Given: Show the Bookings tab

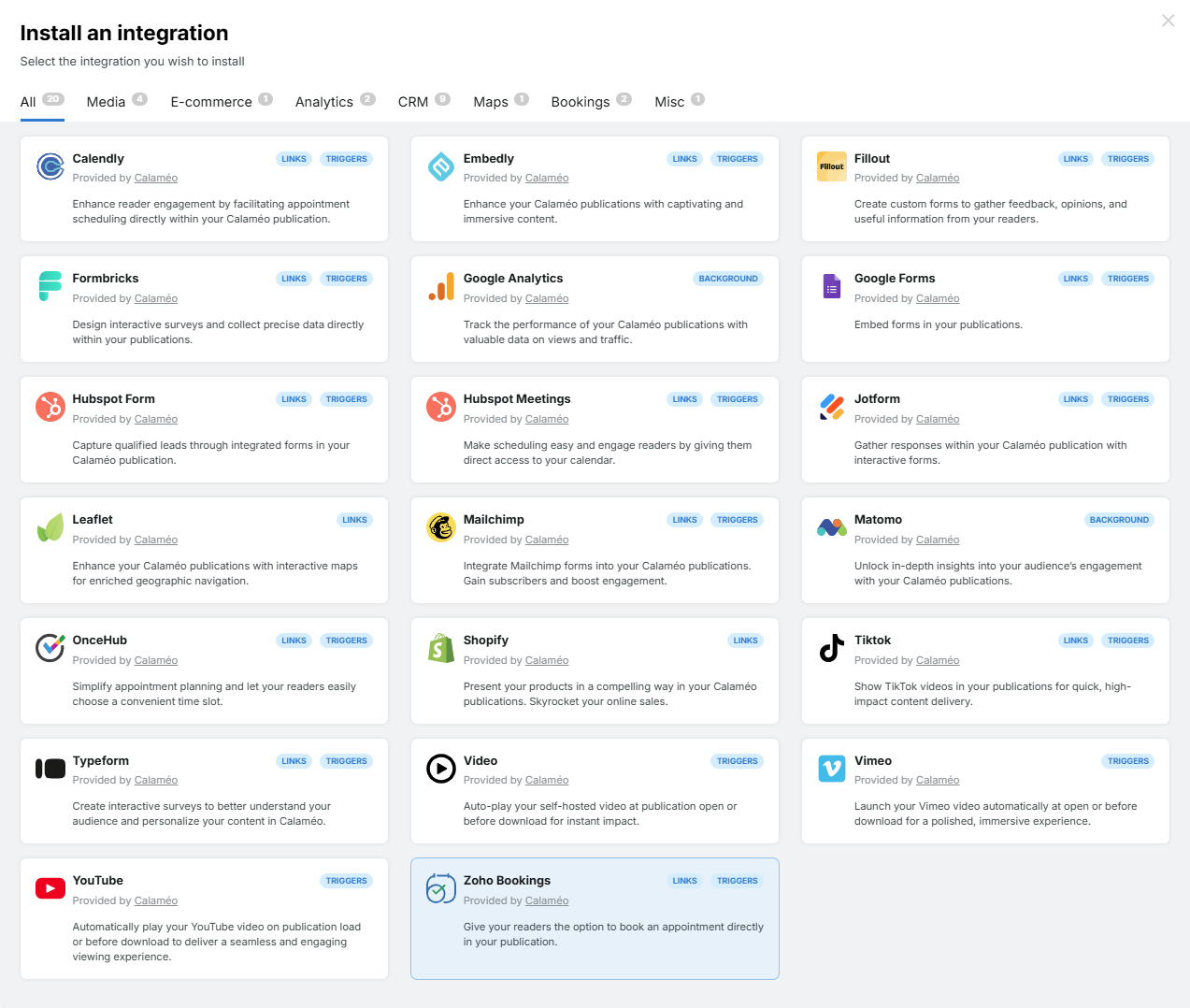Looking at the screenshot, I should click(591, 101).
